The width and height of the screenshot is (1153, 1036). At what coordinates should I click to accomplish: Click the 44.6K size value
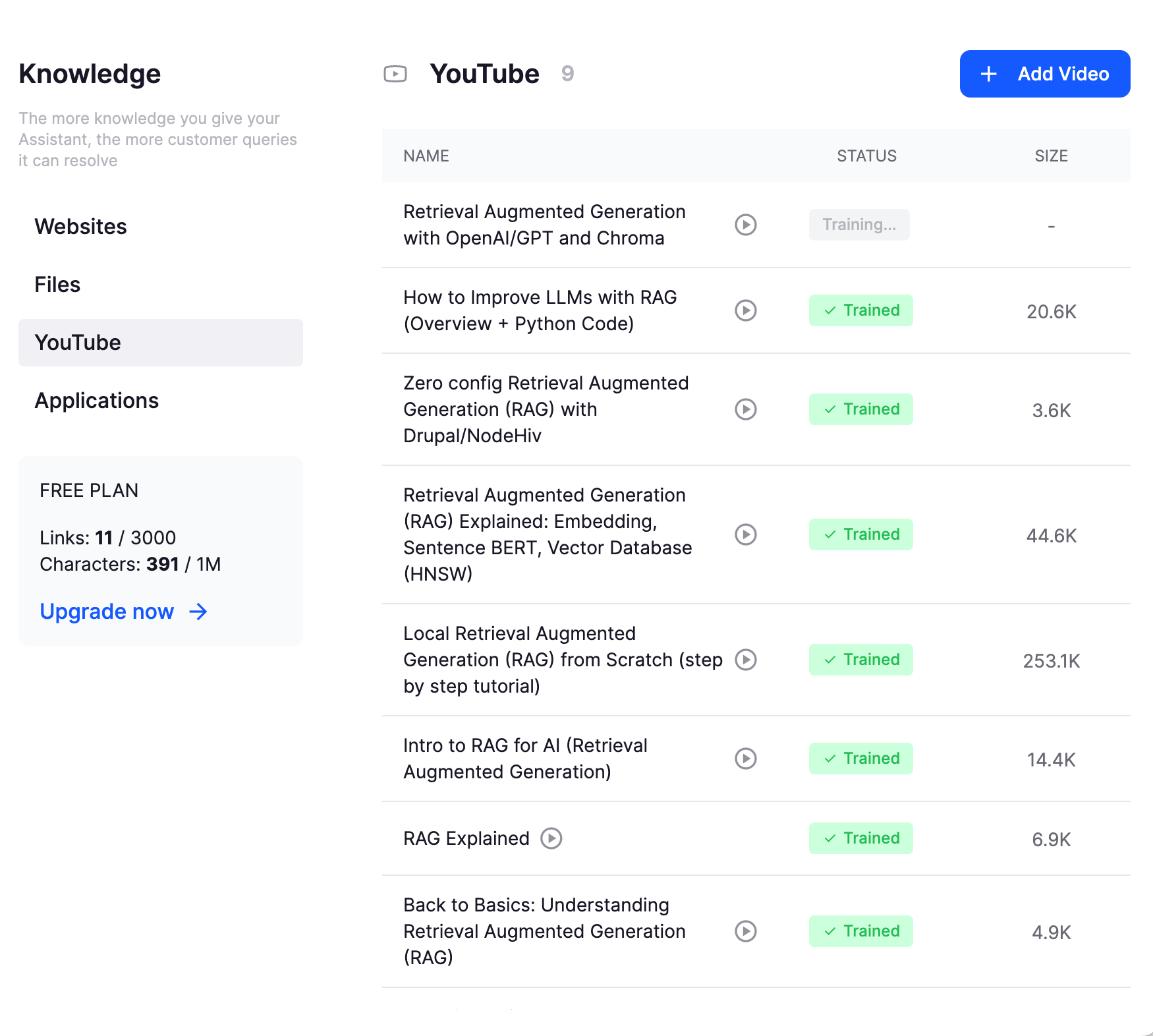(1052, 536)
